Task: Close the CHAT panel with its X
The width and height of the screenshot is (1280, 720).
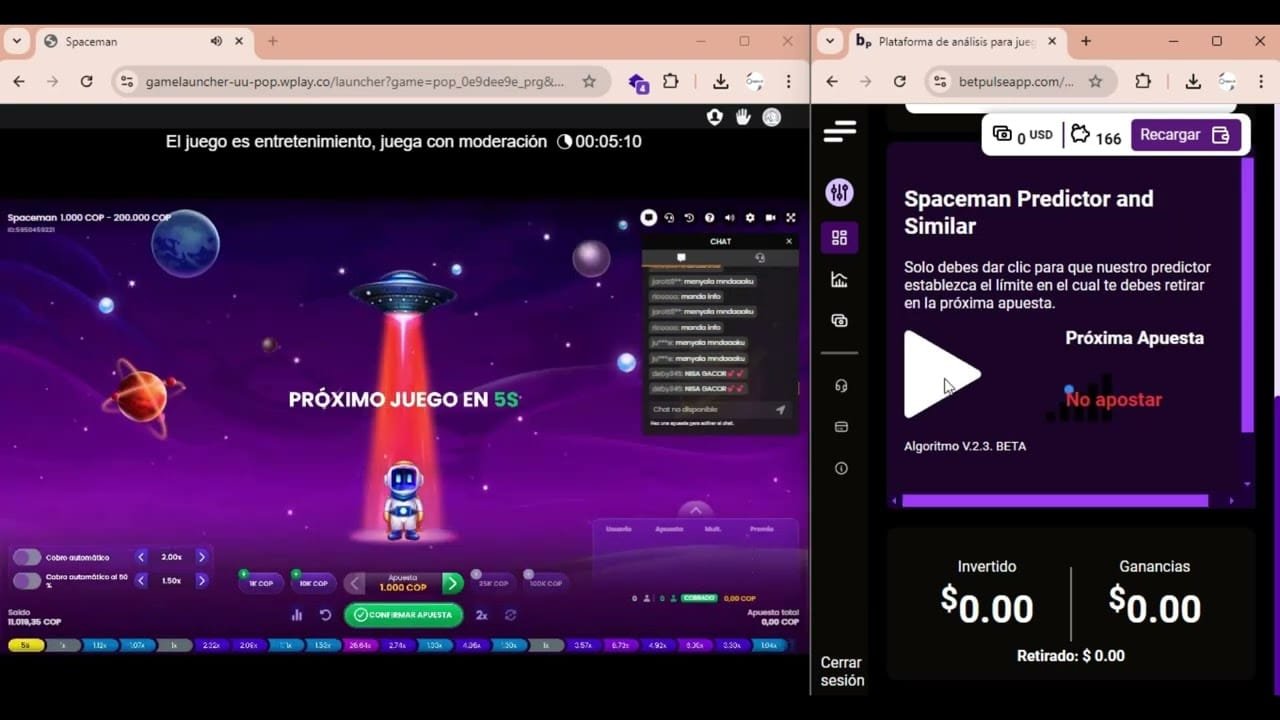Action: [788, 241]
